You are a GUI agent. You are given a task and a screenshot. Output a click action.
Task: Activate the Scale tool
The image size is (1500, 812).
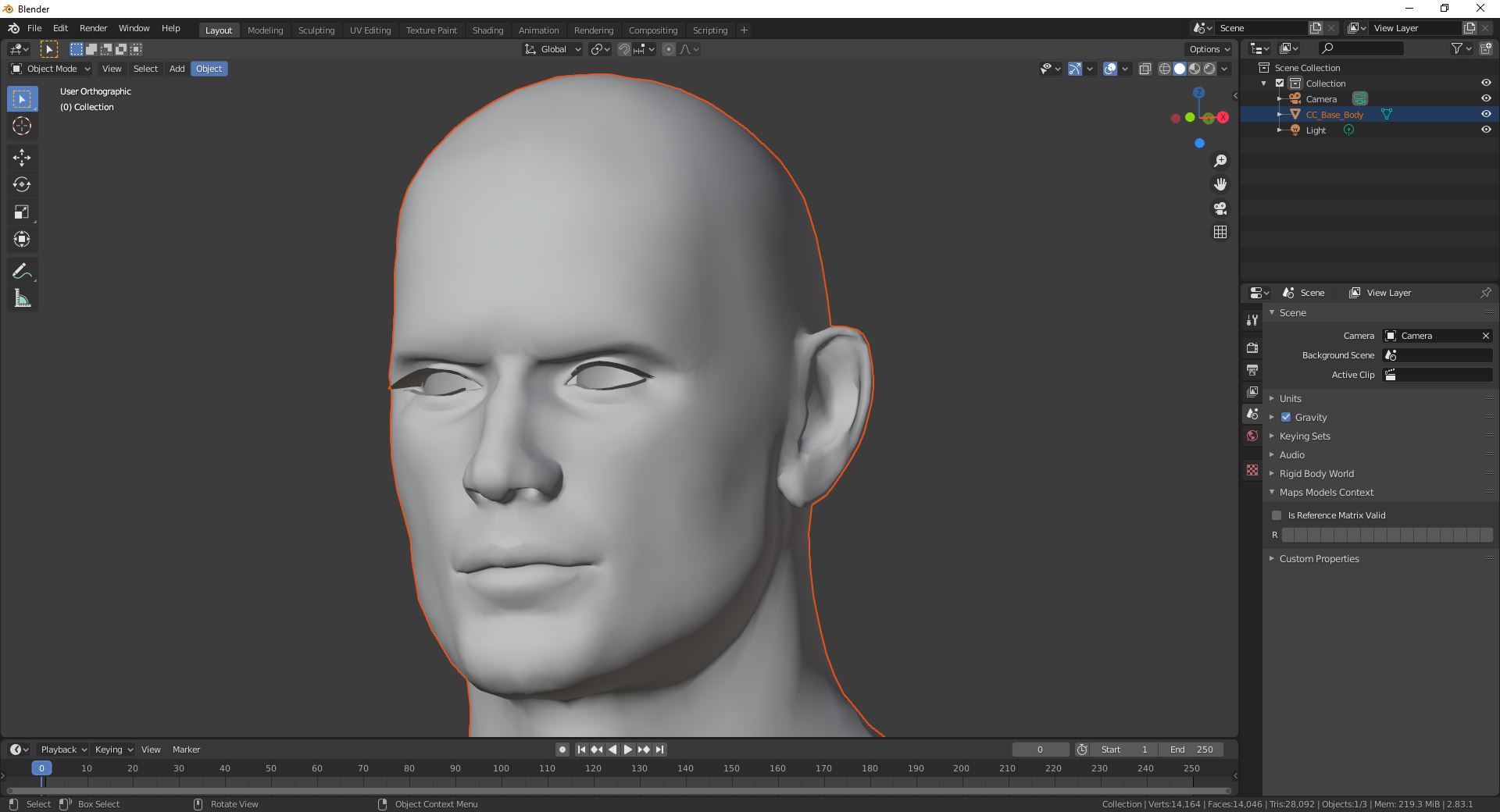click(22, 212)
